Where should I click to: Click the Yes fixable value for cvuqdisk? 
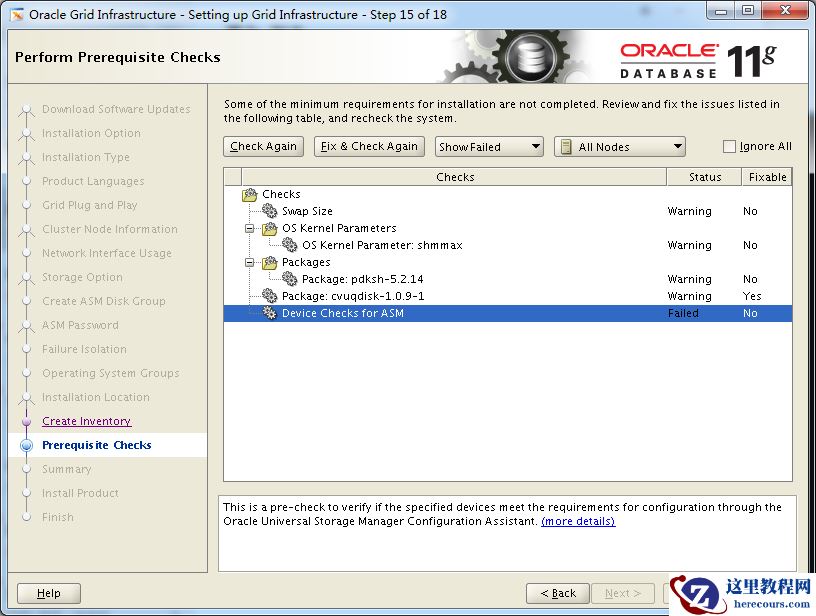point(752,296)
